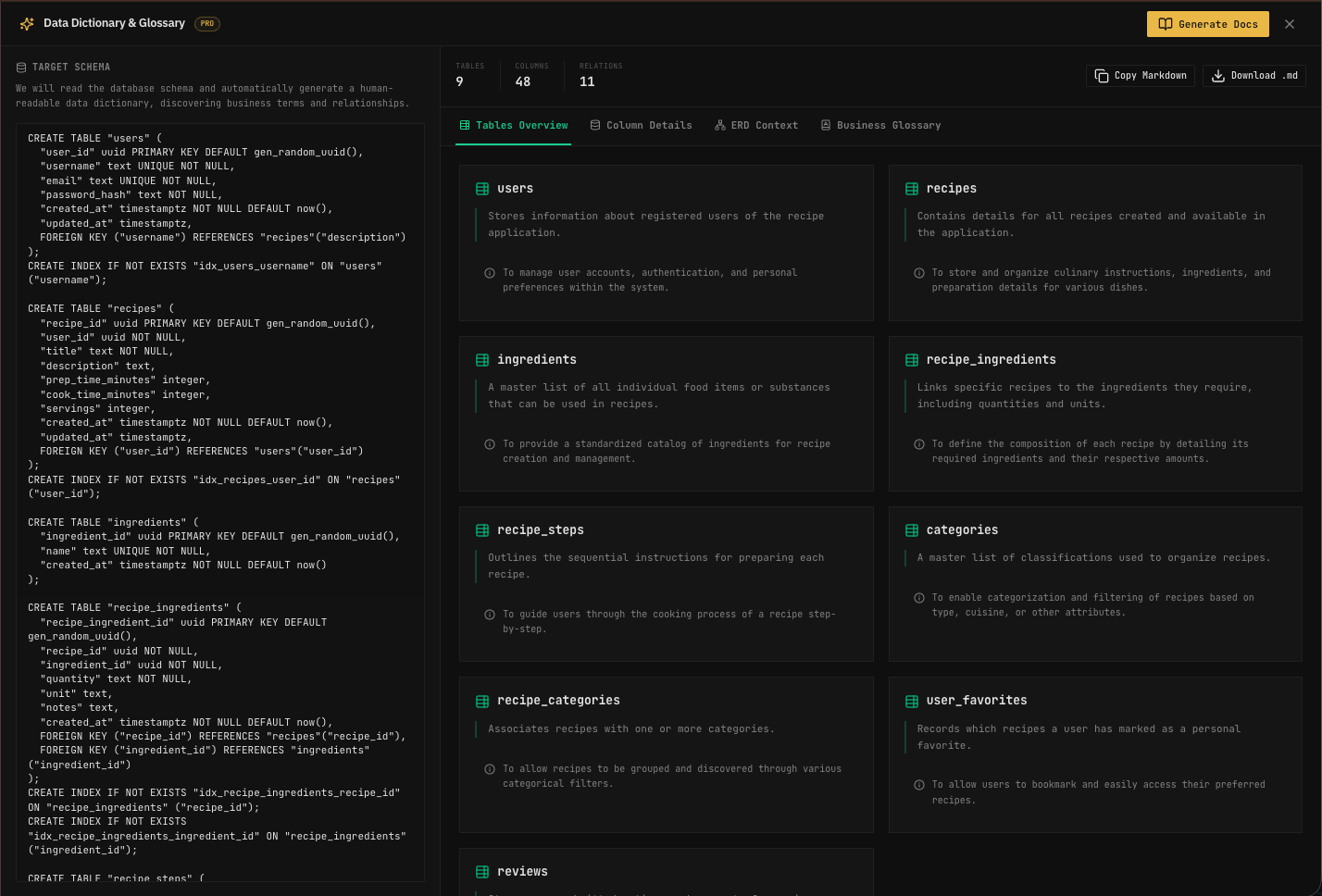Click the info icon on recipe_steps card

pos(490,614)
